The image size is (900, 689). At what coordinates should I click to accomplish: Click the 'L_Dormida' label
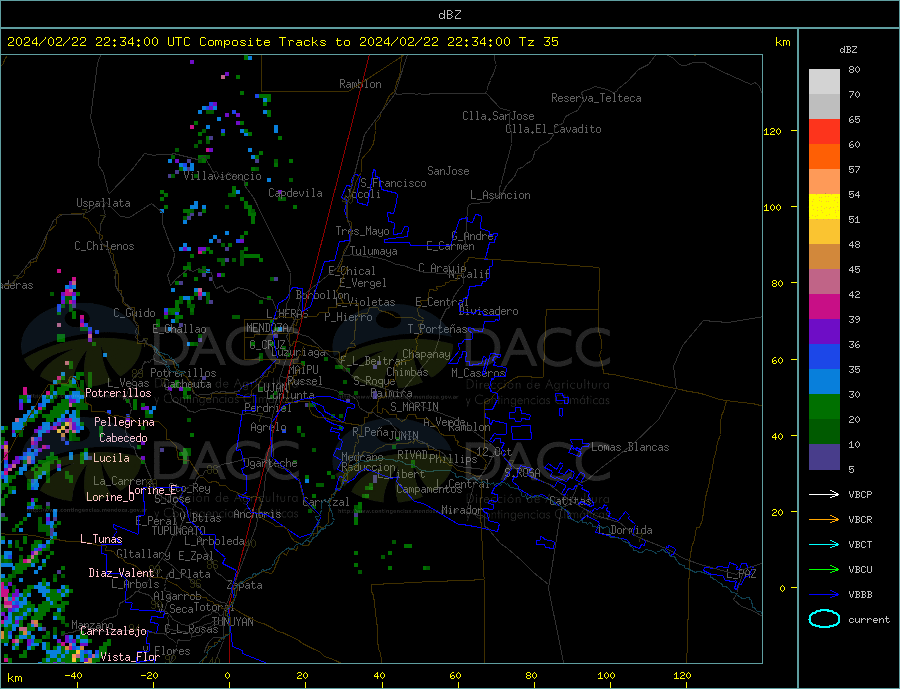point(626,530)
